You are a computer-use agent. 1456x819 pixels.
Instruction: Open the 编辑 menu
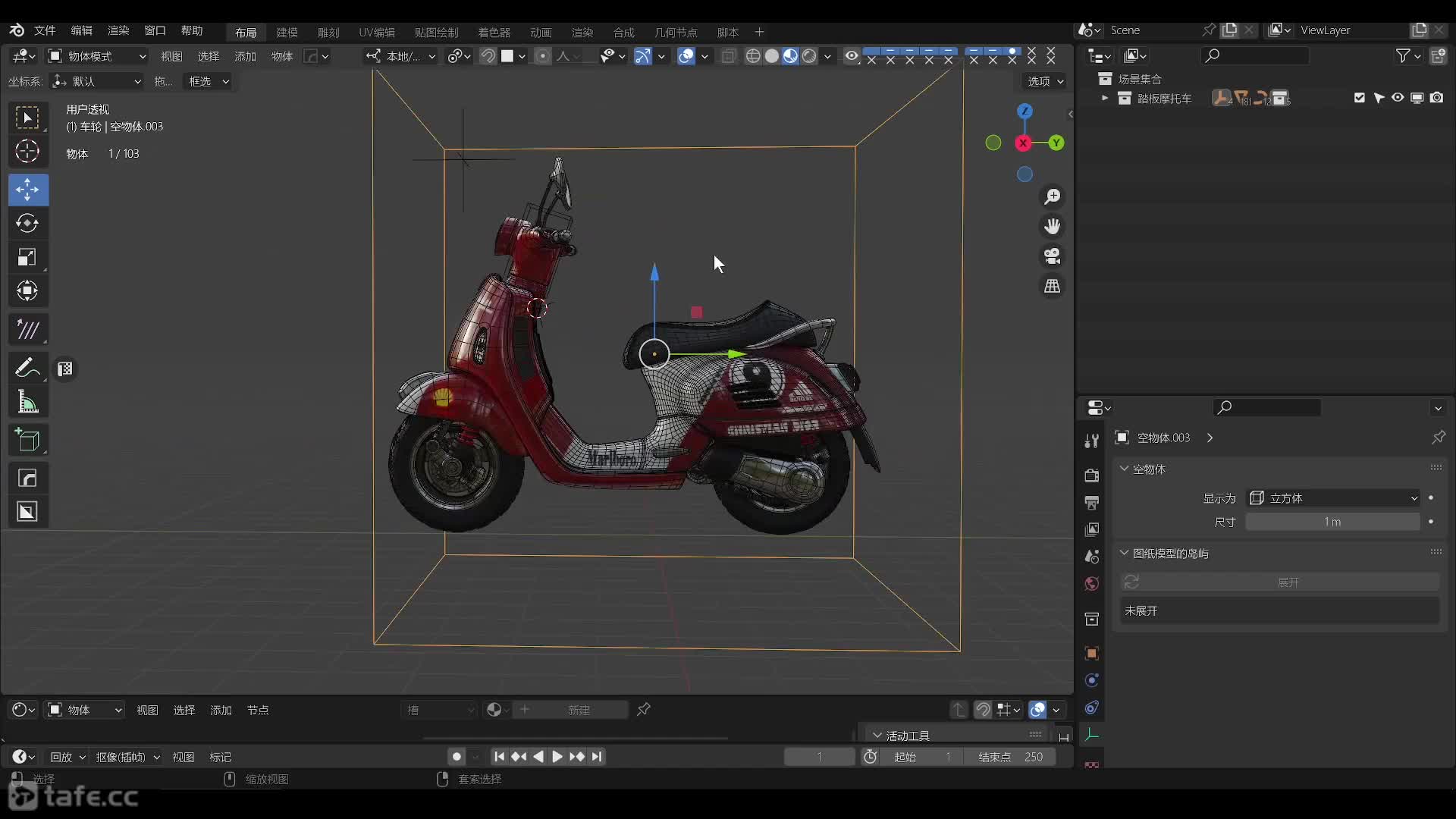tap(81, 30)
